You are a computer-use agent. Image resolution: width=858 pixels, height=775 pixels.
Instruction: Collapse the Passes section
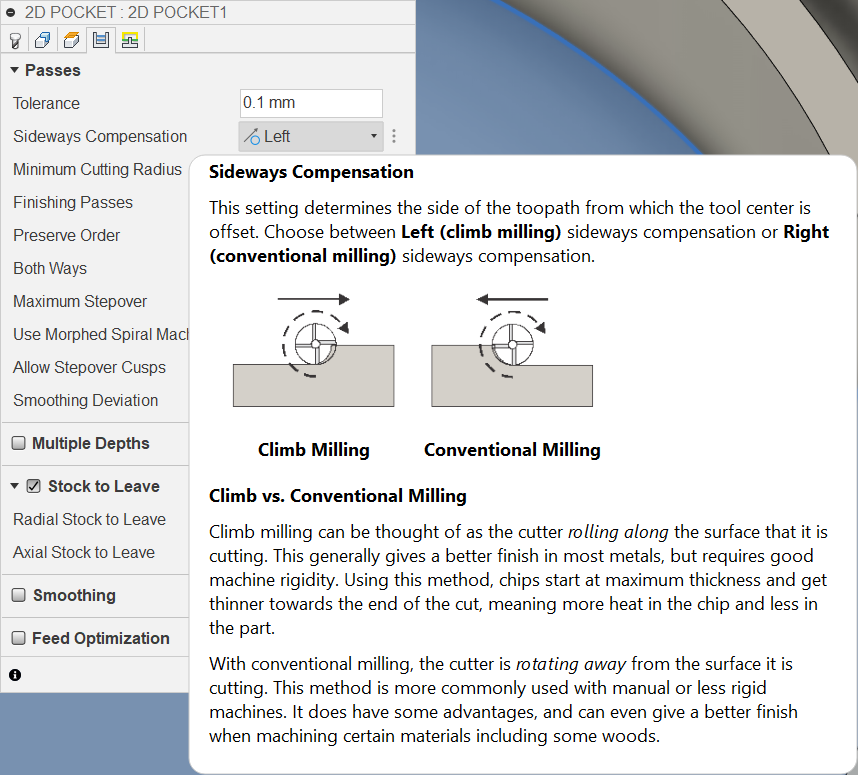[15, 71]
